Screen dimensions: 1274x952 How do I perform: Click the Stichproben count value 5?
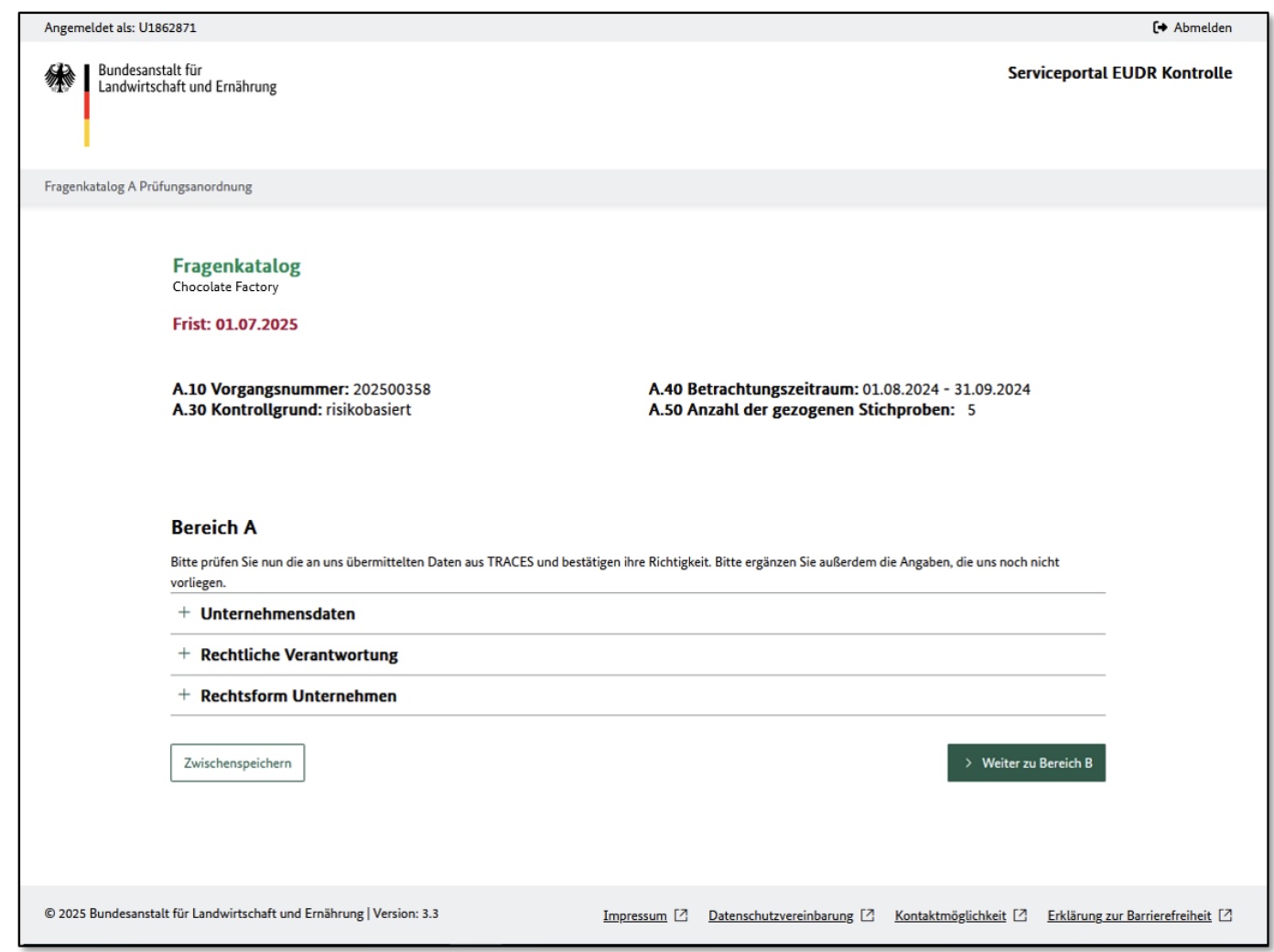click(971, 410)
